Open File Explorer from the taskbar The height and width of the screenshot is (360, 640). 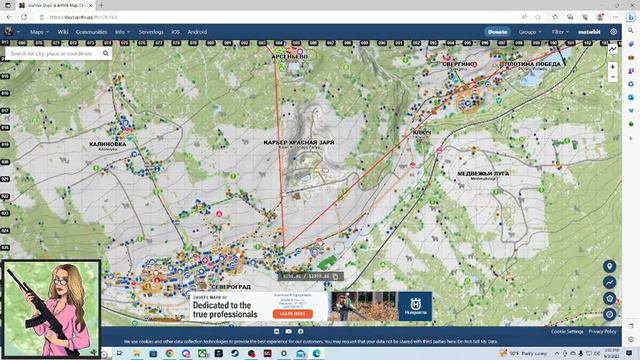tap(137, 353)
